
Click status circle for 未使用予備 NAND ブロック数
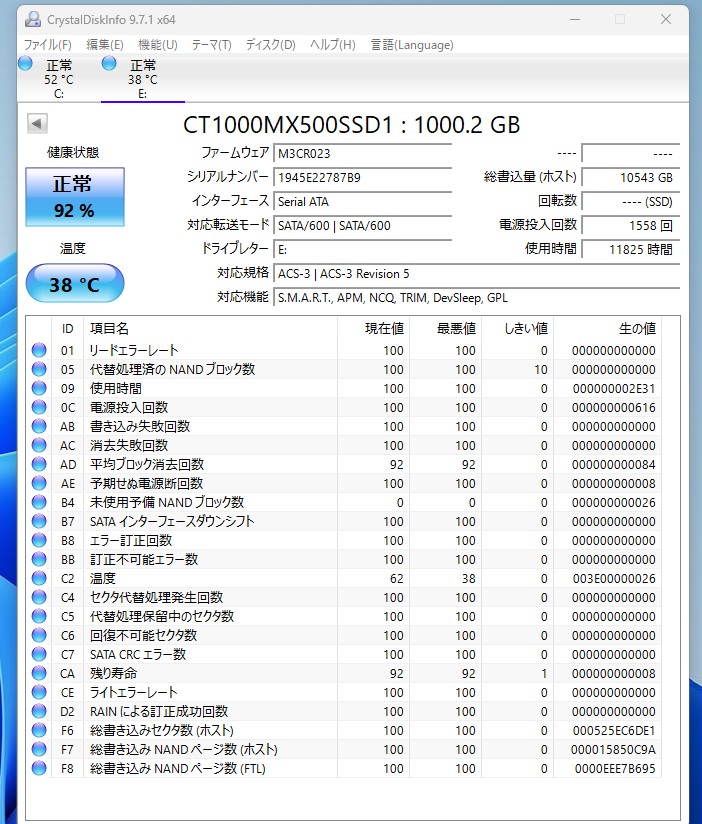[x=39, y=502]
